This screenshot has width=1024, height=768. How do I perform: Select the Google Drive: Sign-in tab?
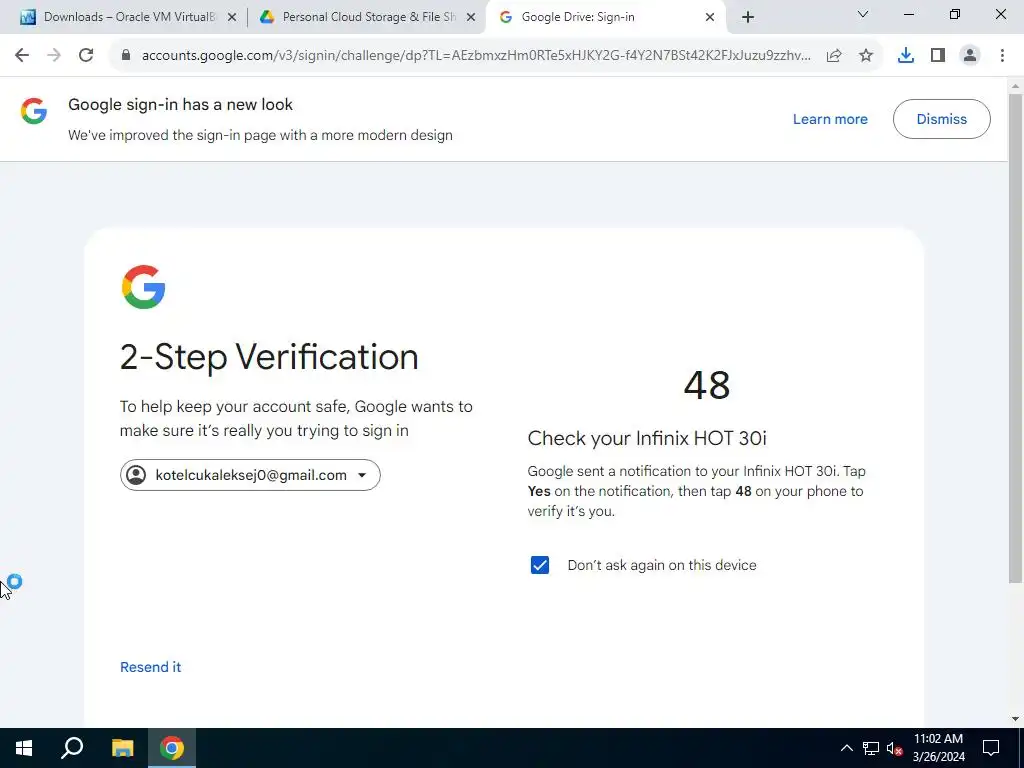click(606, 17)
